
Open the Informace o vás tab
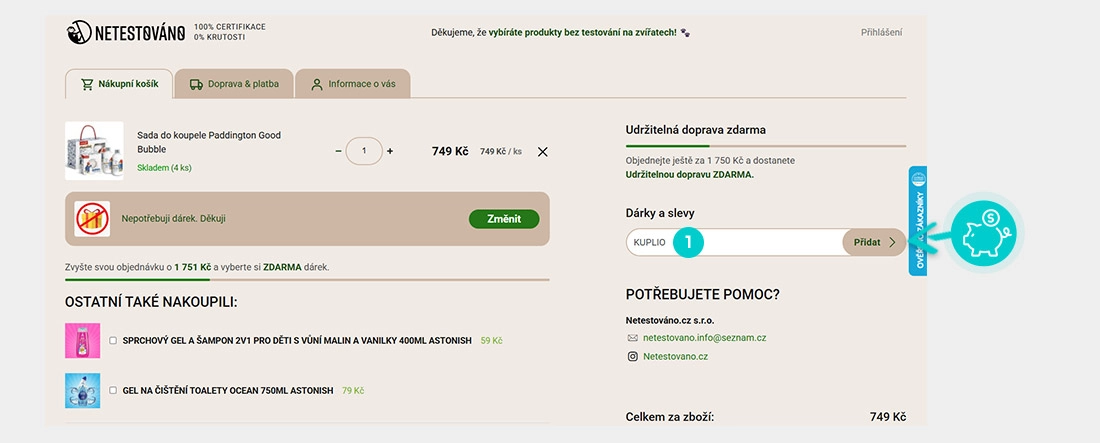click(353, 84)
